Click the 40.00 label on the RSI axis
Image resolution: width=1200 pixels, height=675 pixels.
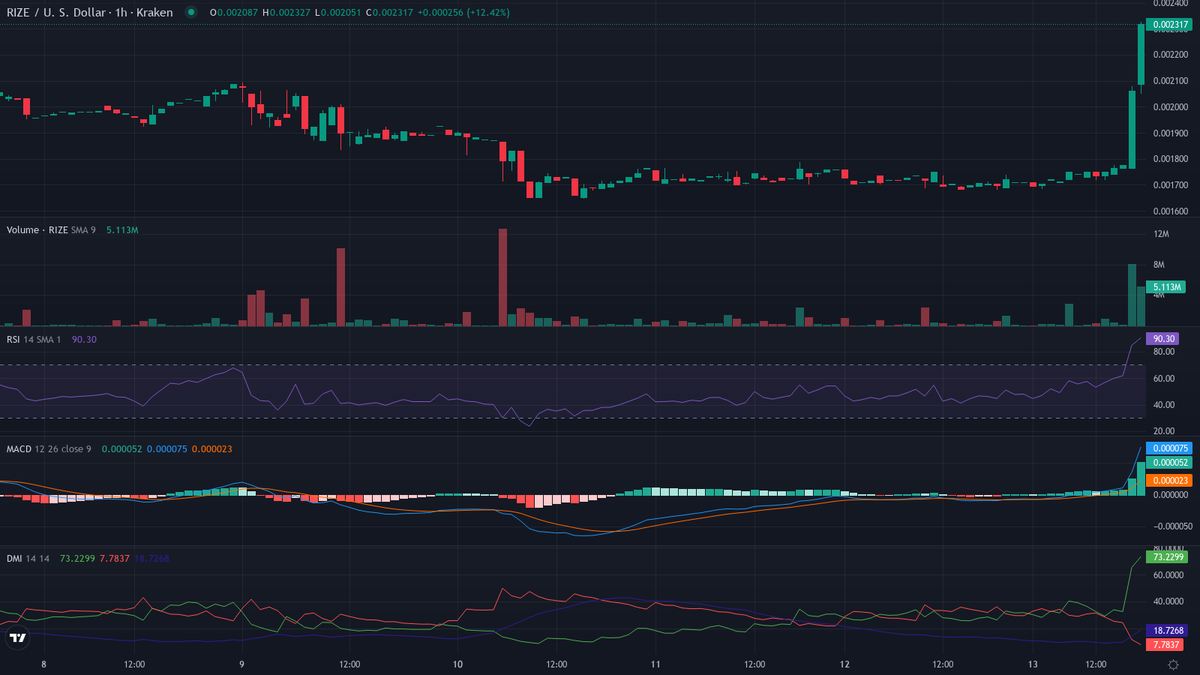pyautogui.click(x=1163, y=405)
